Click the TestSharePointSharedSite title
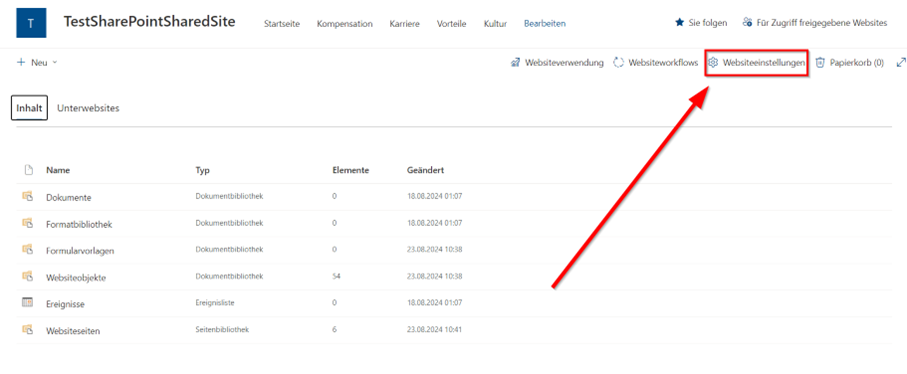The width and height of the screenshot is (907, 374). pyautogui.click(x=150, y=22)
